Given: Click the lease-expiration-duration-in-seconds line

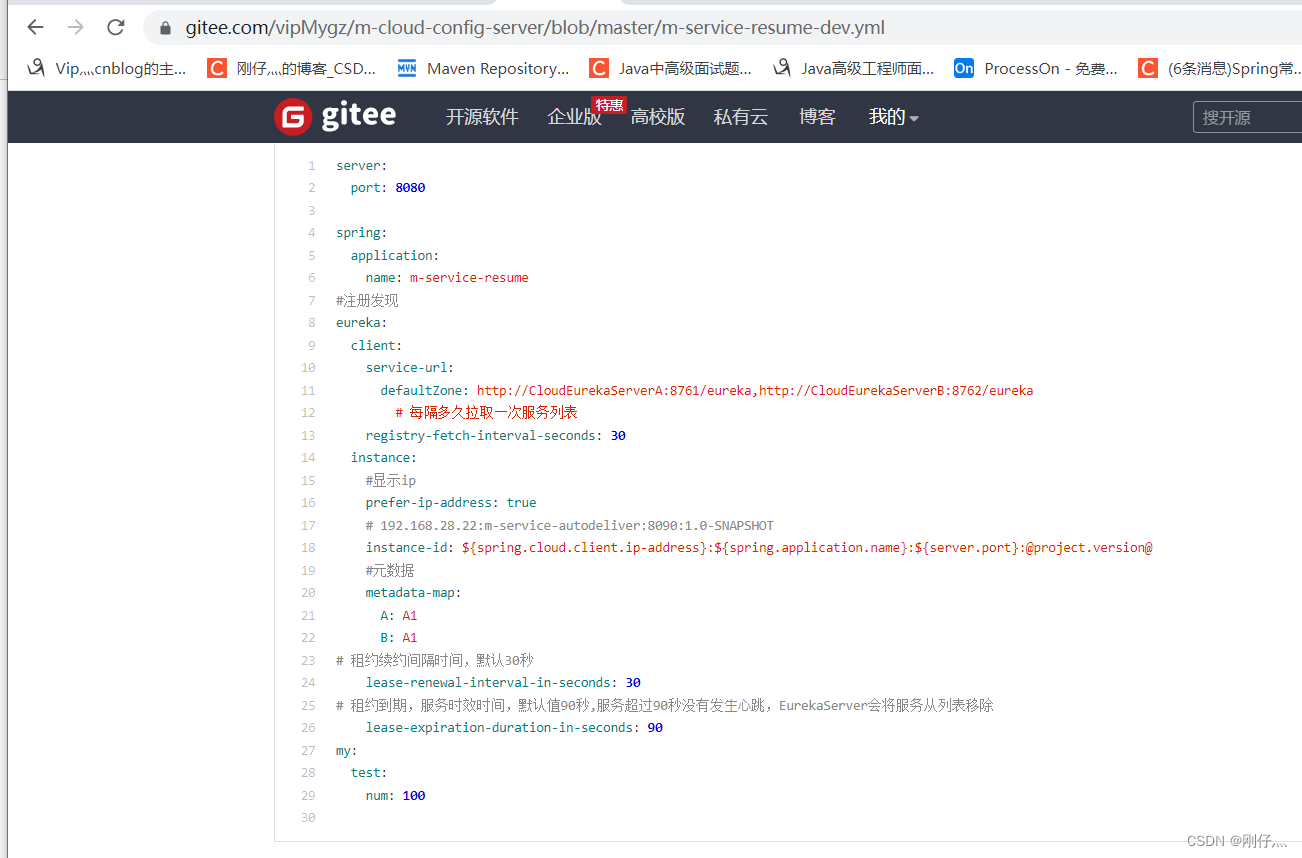Looking at the screenshot, I should click(x=514, y=728).
